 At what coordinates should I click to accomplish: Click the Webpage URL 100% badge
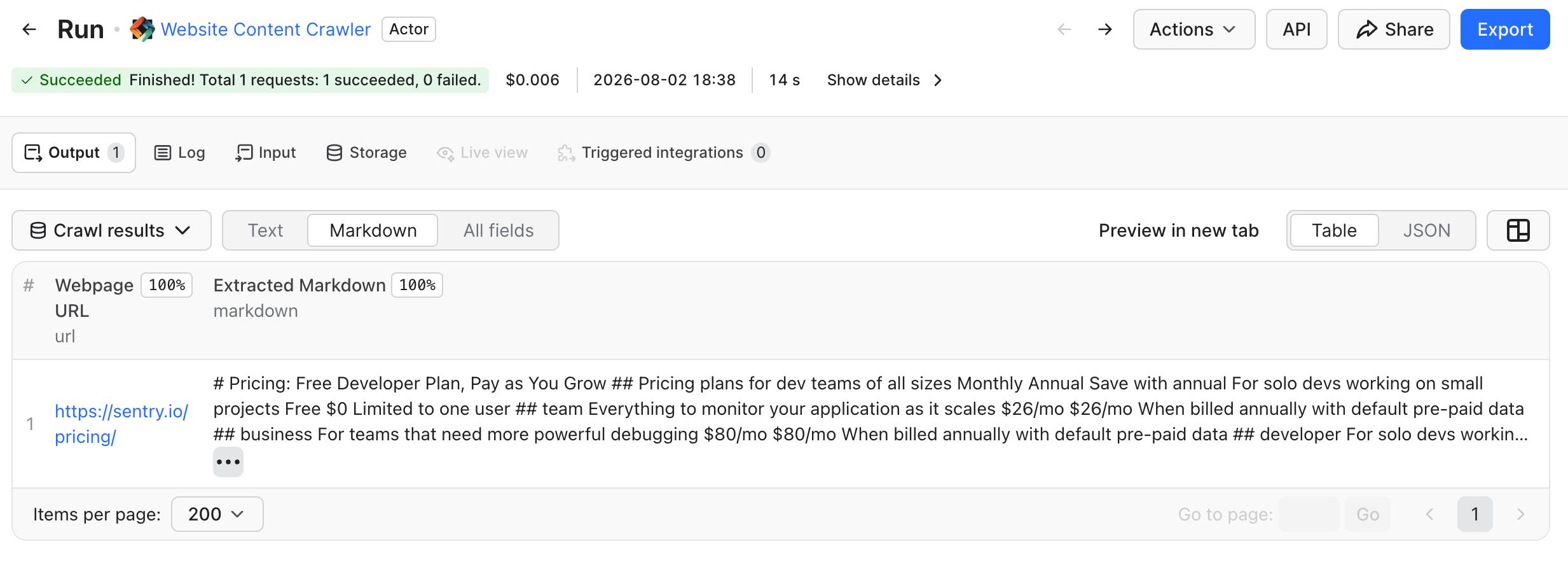pyautogui.click(x=167, y=285)
